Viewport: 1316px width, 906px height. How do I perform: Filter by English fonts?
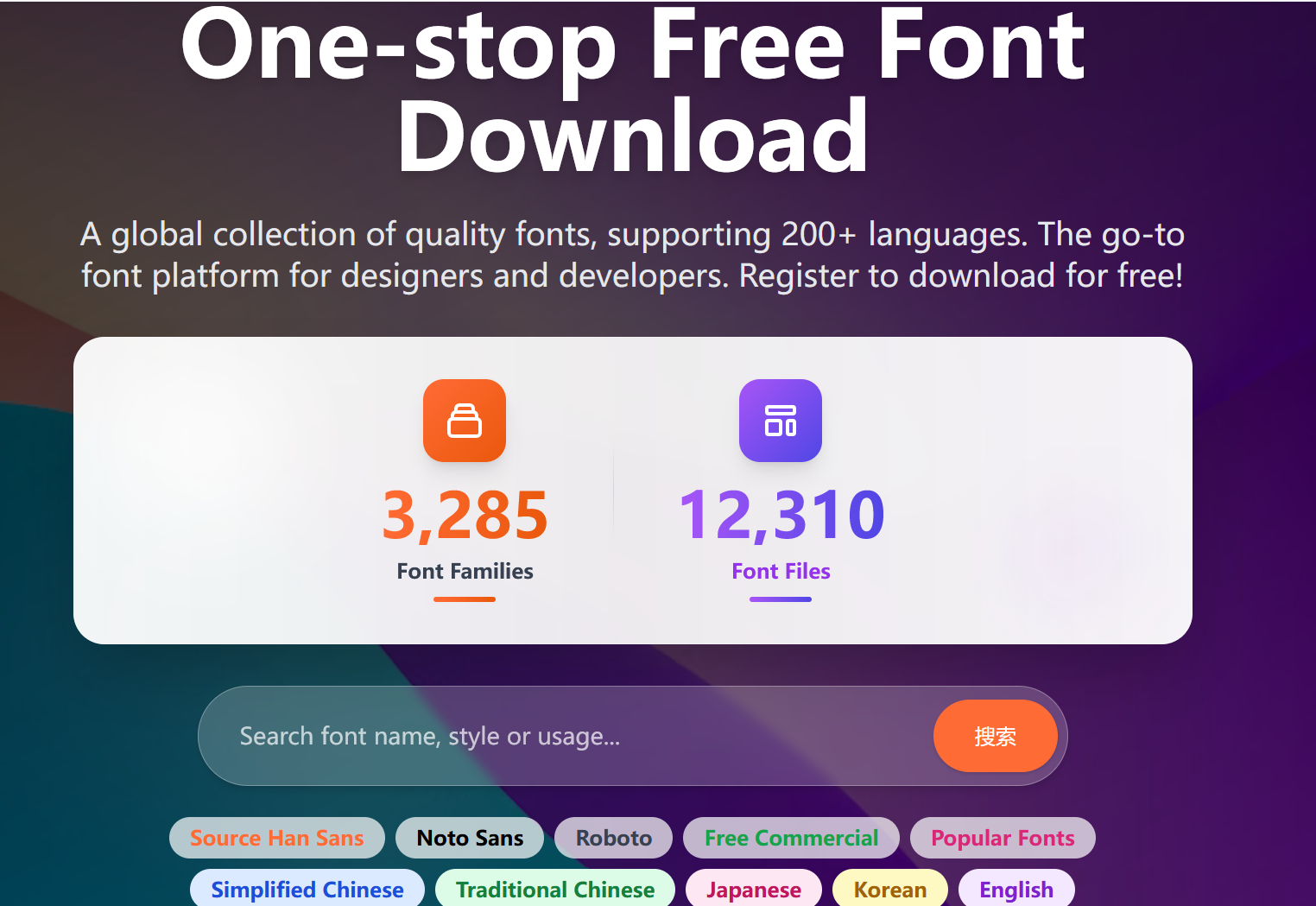point(1016,888)
